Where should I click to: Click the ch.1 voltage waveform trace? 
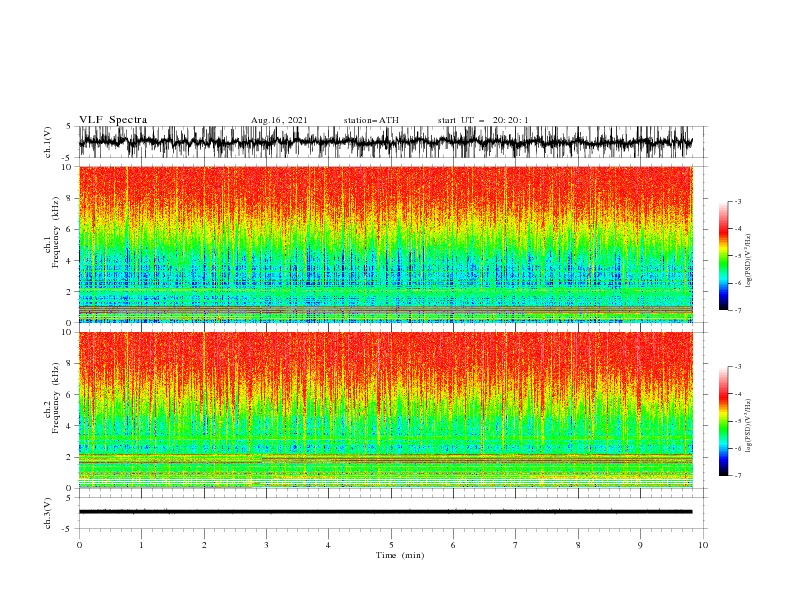385,142
